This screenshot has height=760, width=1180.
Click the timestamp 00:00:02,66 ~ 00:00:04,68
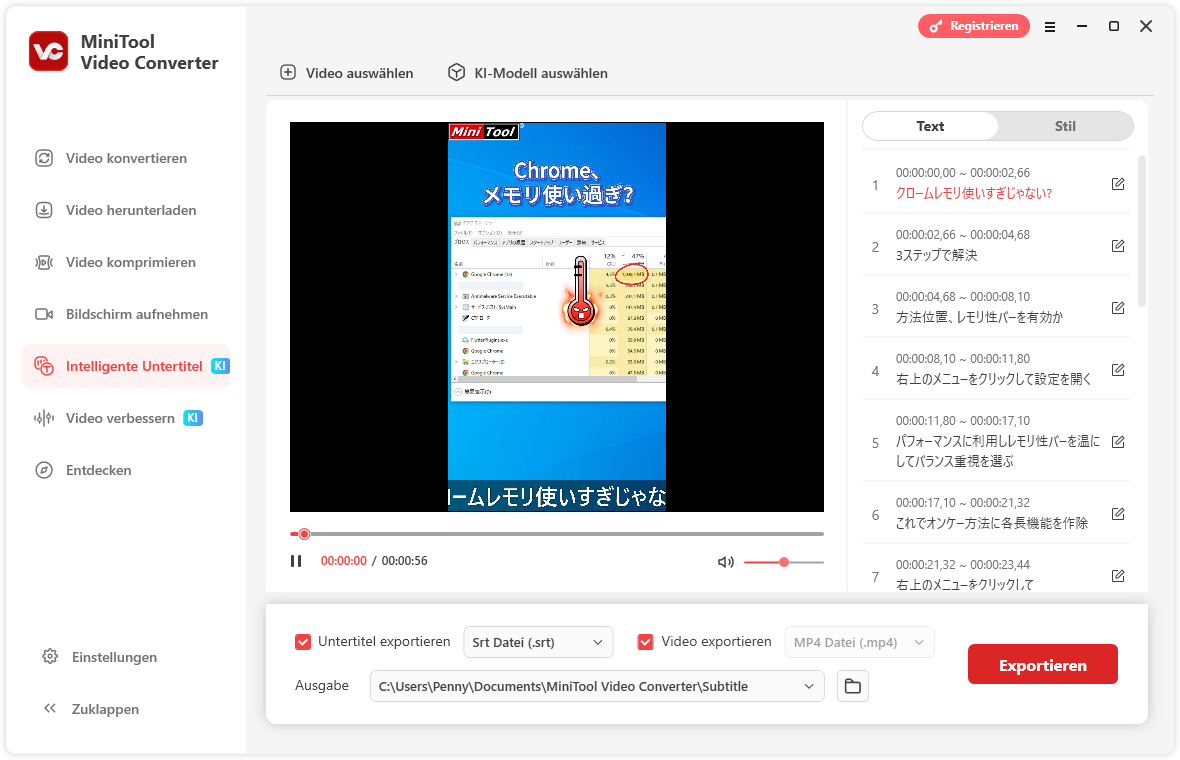point(963,235)
